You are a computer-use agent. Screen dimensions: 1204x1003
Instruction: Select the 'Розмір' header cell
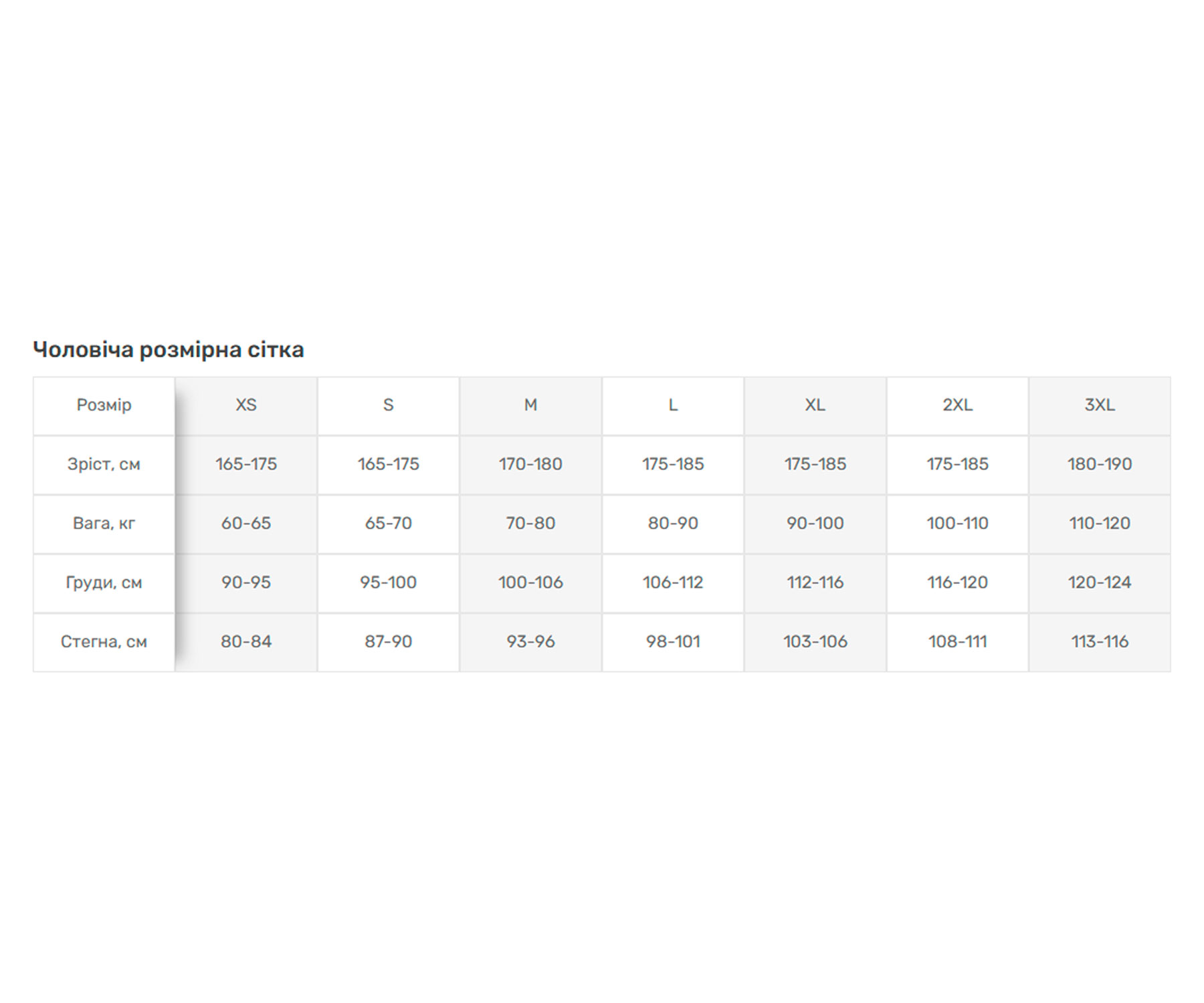tap(104, 405)
